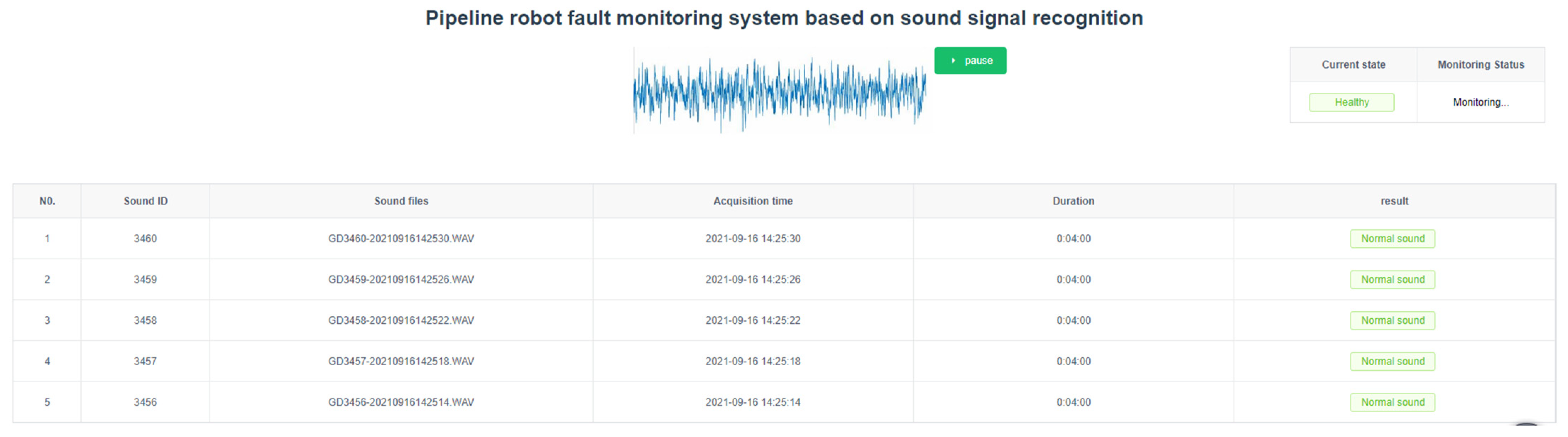The height and width of the screenshot is (437, 1568).
Task: Select file GD3458-20210916142522.WAV
Action: coord(401,320)
